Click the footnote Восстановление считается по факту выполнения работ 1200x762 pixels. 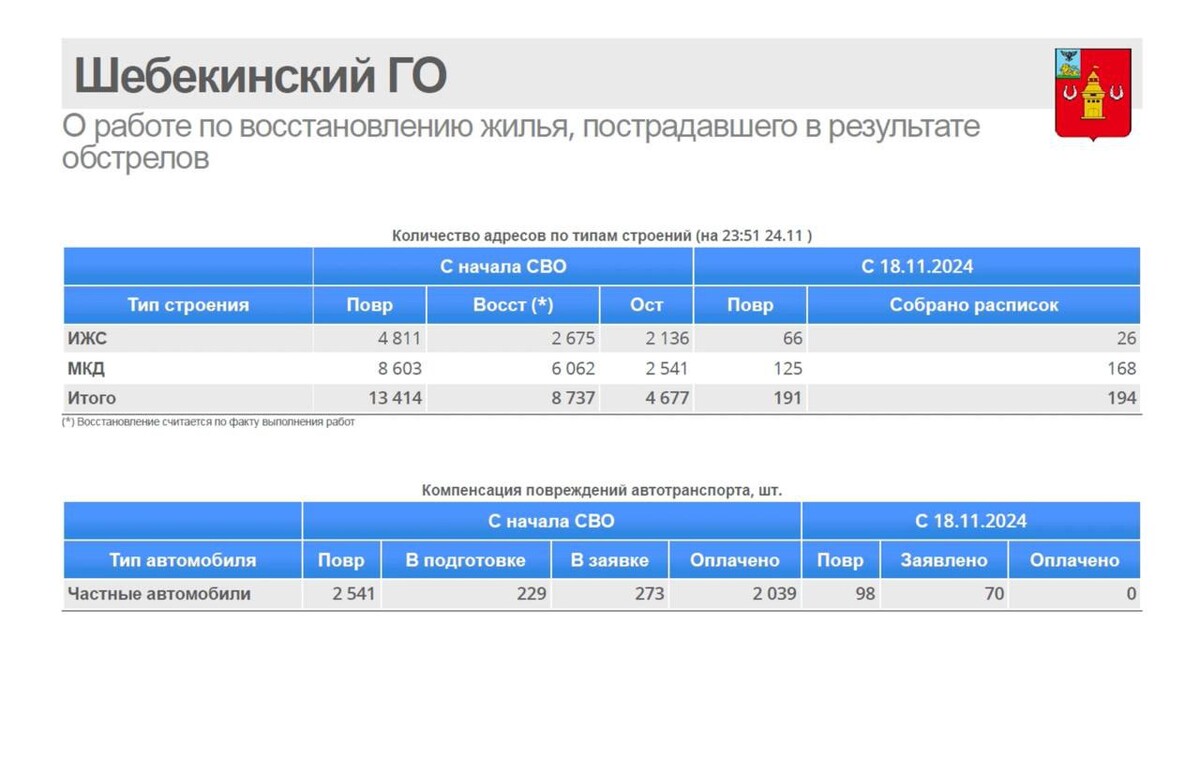tap(208, 422)
